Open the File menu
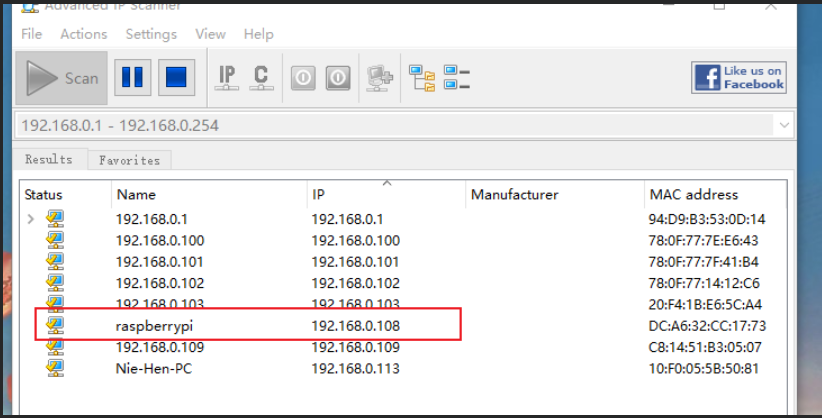 click(31, 34)
